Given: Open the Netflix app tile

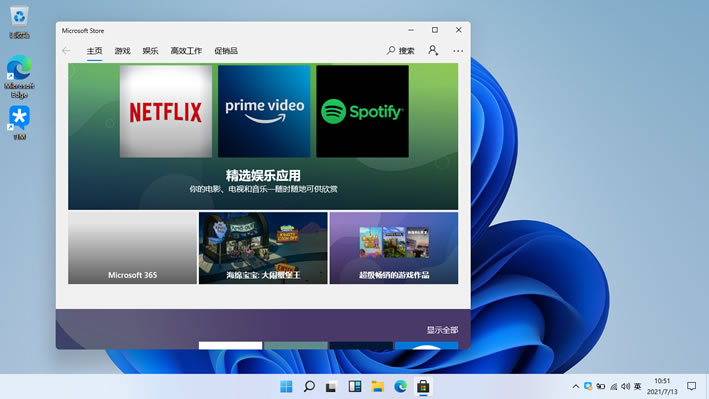Looking at the screenshot, I should pos(166,111).
